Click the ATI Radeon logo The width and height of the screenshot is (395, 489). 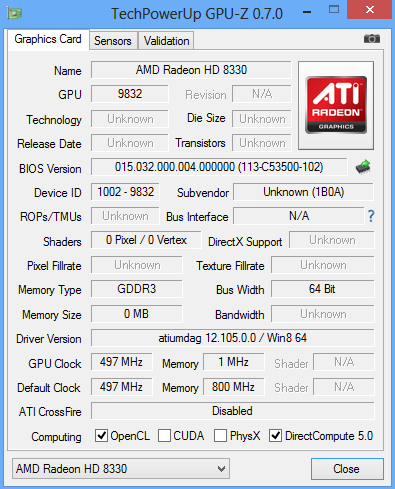(x=336, y=105)
